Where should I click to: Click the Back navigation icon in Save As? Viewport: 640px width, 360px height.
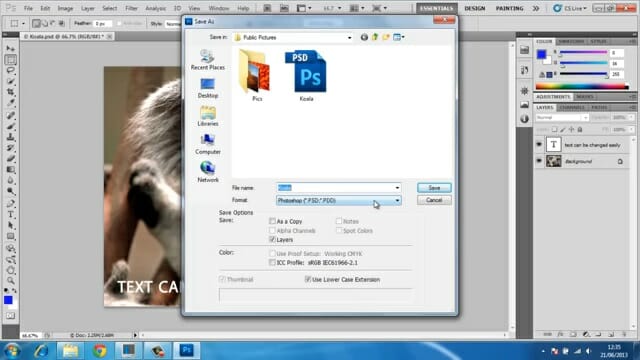click(364, 37)
